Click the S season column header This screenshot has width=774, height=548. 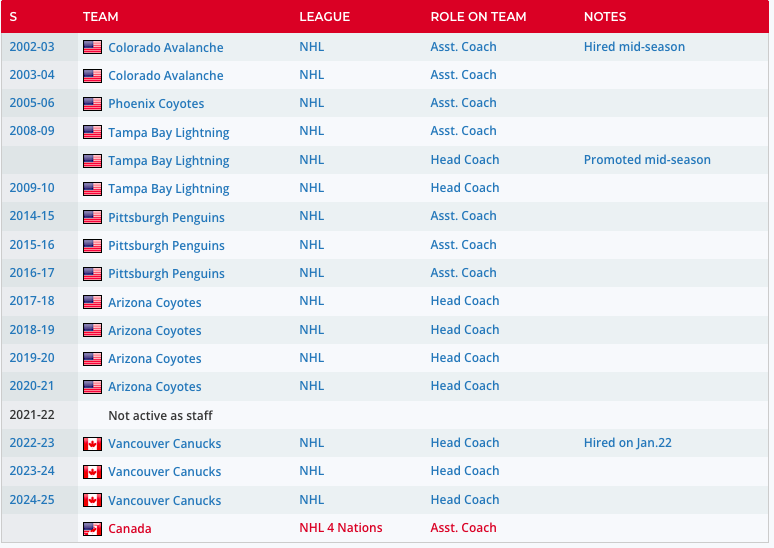coord(13,17)
